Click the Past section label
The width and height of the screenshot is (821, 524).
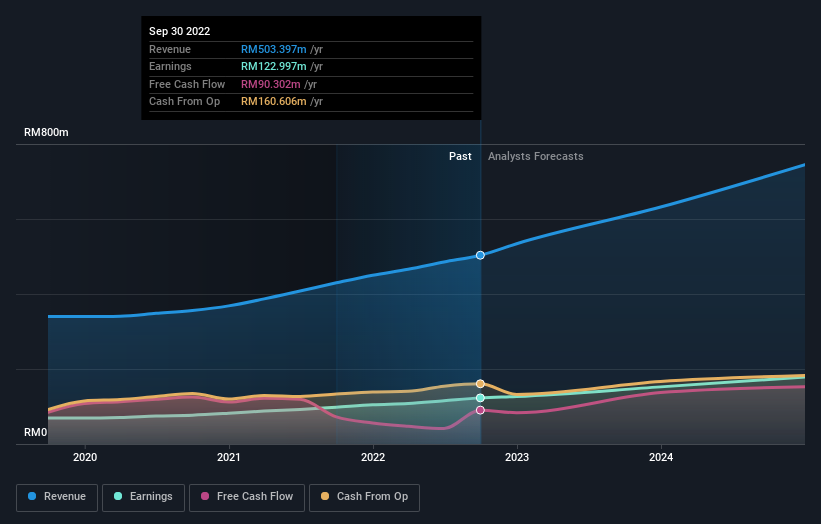(x=460, y=156)
